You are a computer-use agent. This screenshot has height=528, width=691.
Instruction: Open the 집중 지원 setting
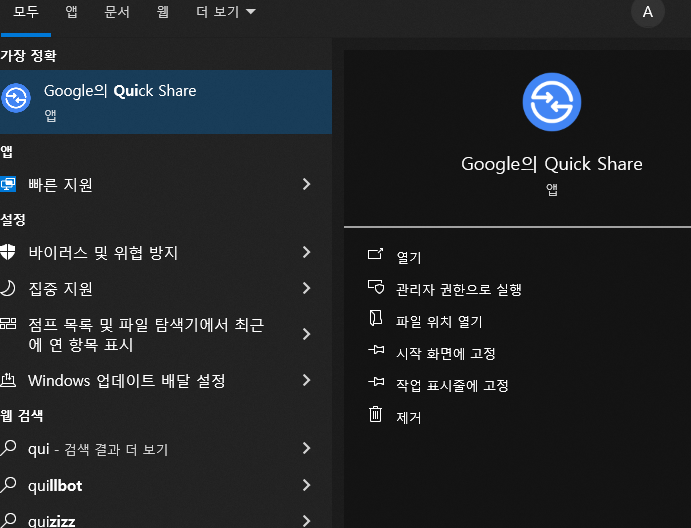tap(166, 289)
